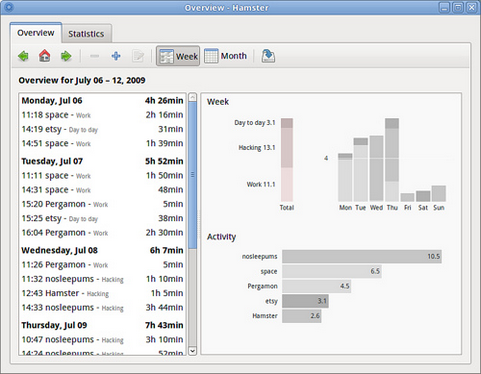The image size is (481, 374).
Task: Select the 10:47 nosleepums entry
Action: [x=102, y=340]
